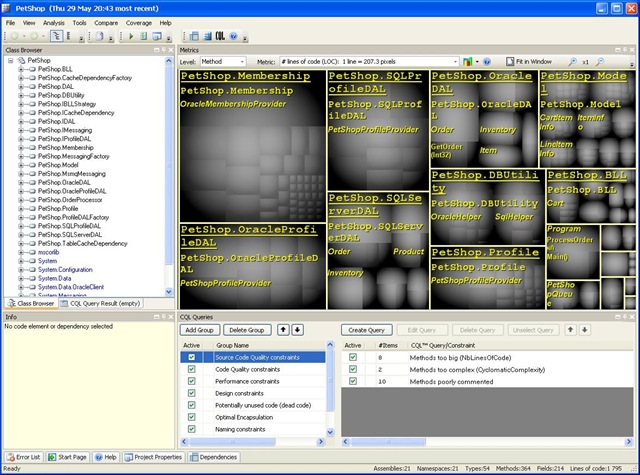Disable the Methods too big query checkbox

click(353, 357)
